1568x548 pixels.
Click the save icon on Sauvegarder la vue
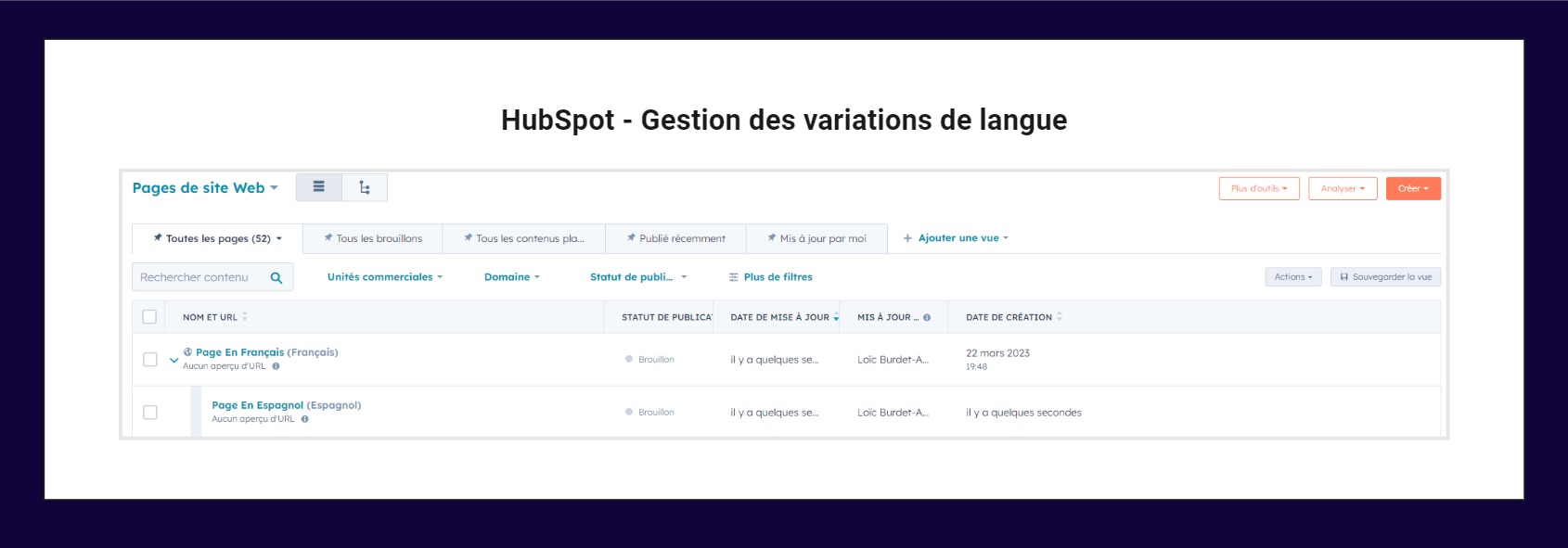[x=1344, y=277]
